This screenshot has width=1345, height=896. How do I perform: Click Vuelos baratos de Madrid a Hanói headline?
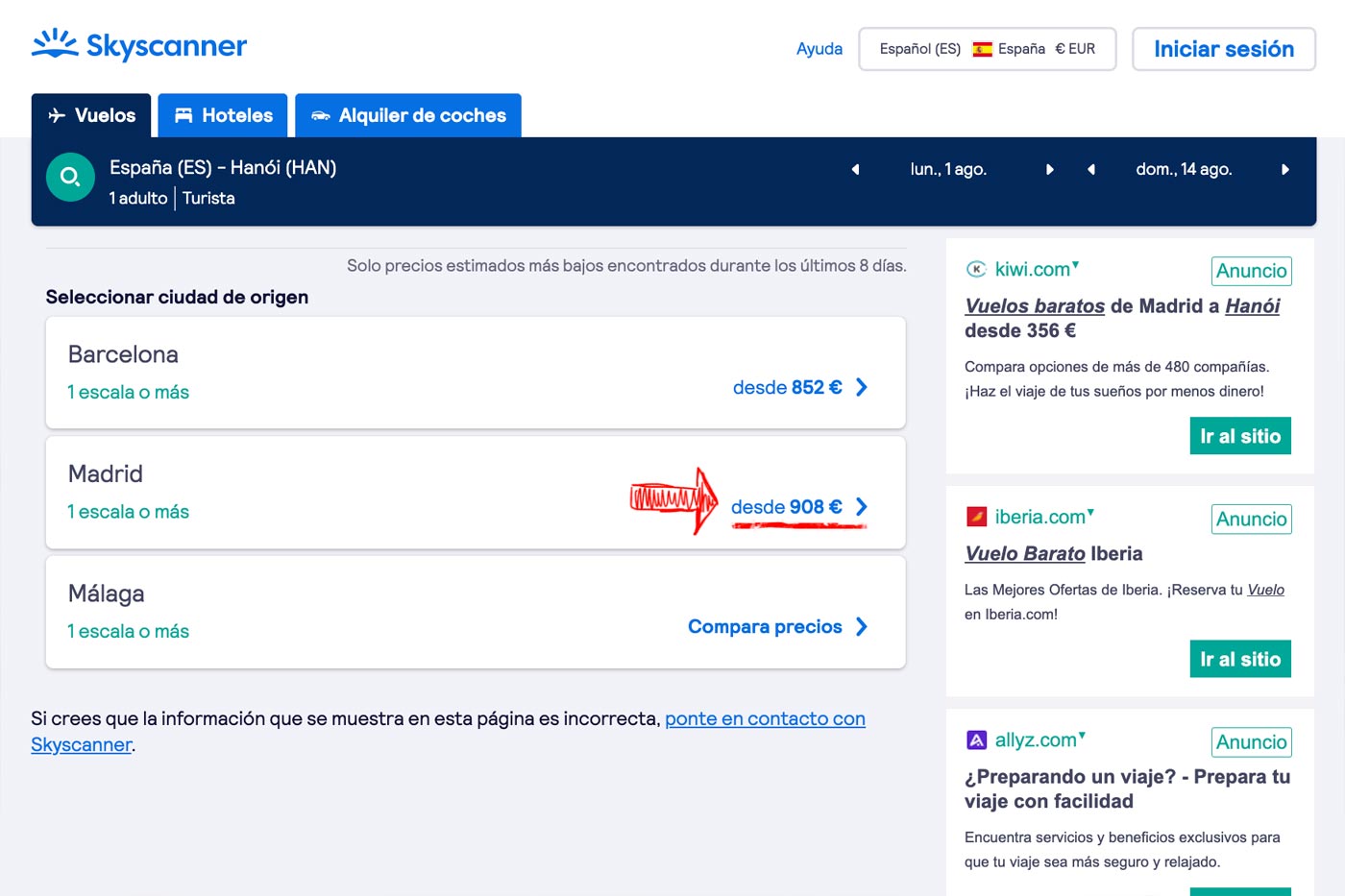1122,318
